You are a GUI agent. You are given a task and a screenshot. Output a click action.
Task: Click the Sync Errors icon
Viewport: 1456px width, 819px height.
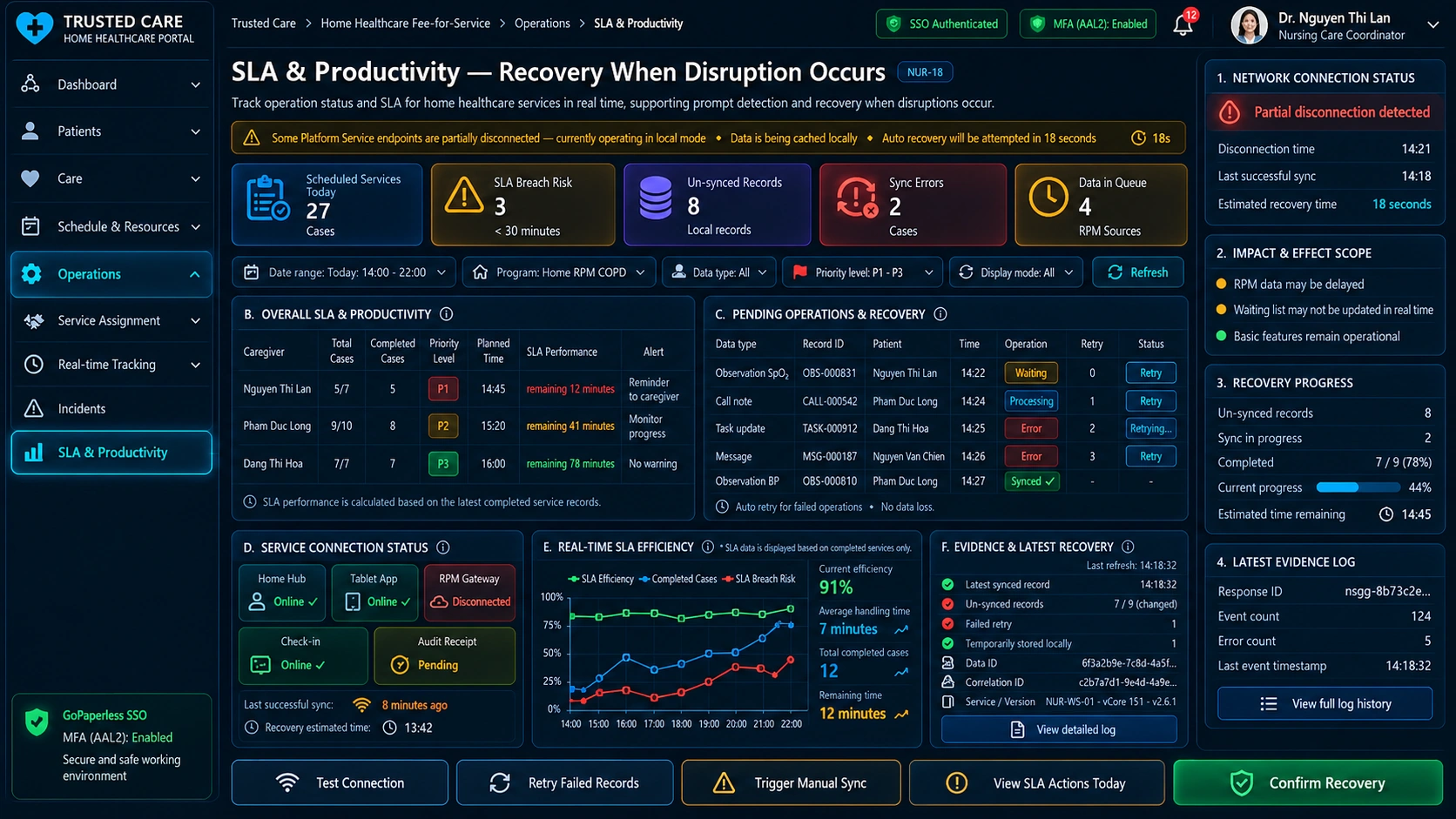pos(856,197)
